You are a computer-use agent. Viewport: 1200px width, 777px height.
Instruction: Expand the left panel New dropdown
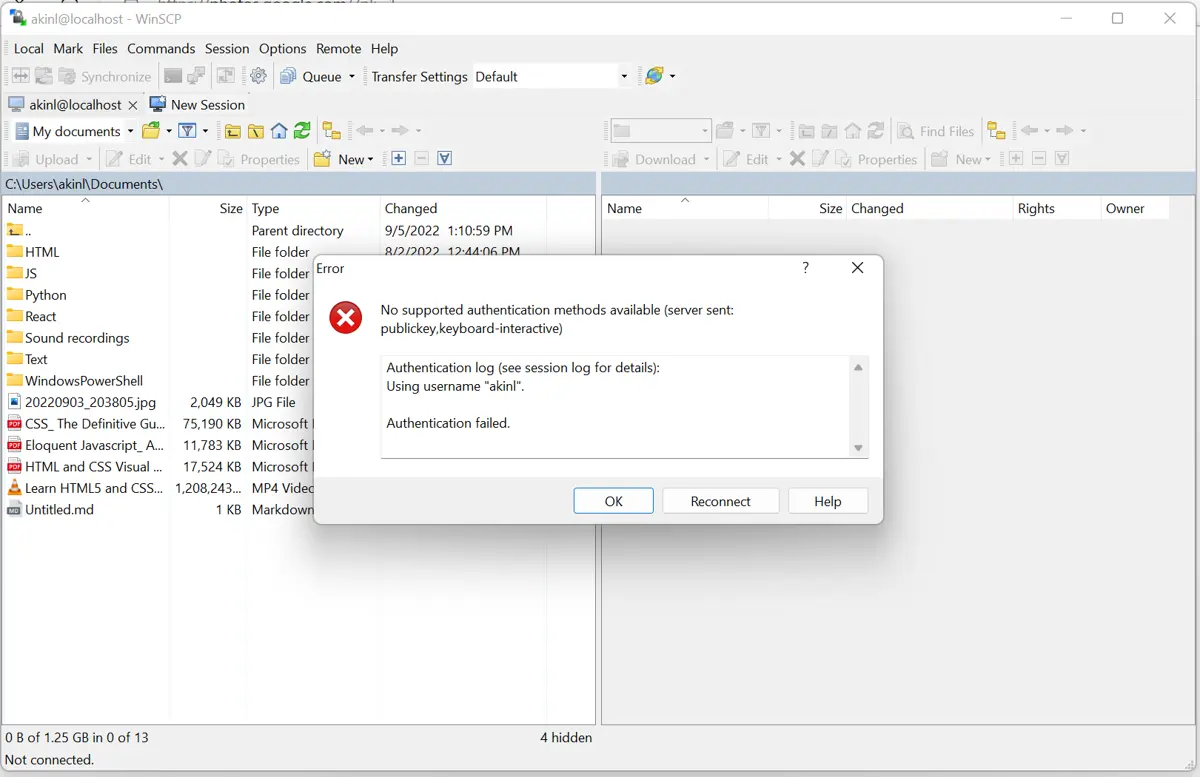[370, 160]
